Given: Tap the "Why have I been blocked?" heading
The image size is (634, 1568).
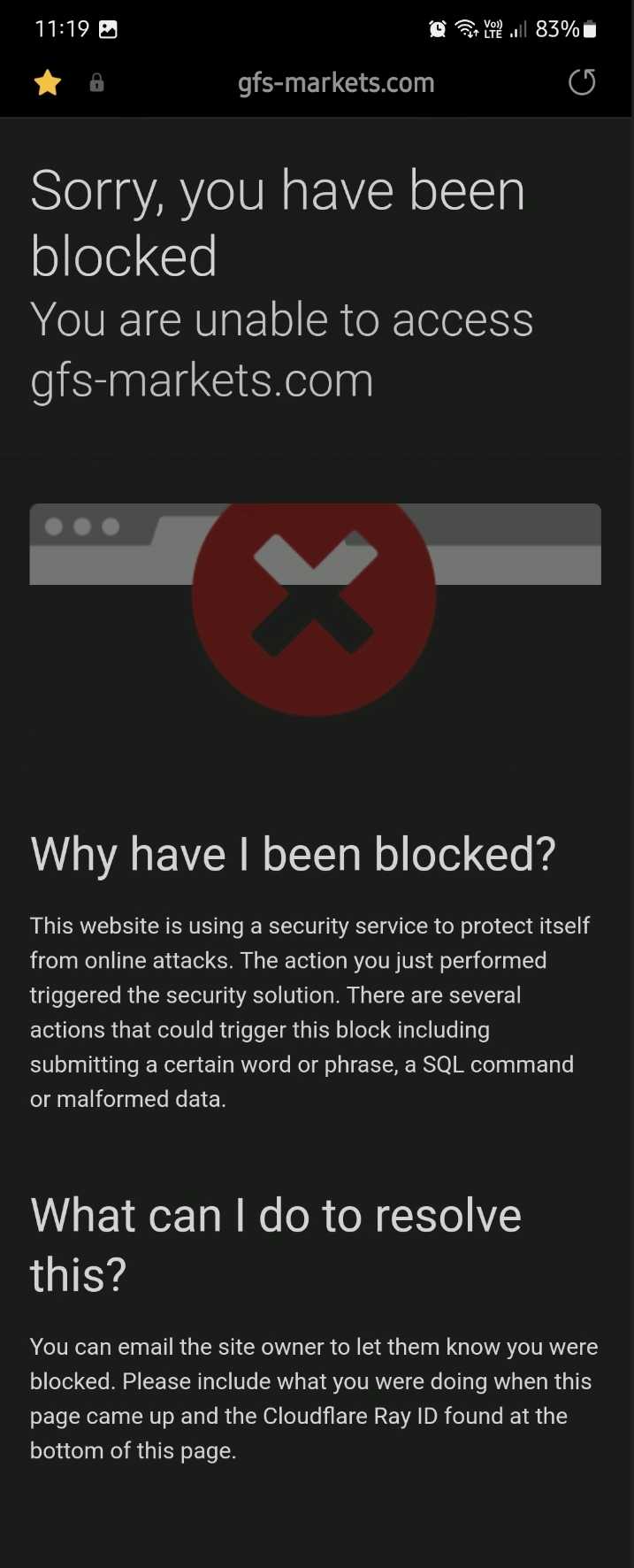Looking at the screenshot, I should [293, 855].
